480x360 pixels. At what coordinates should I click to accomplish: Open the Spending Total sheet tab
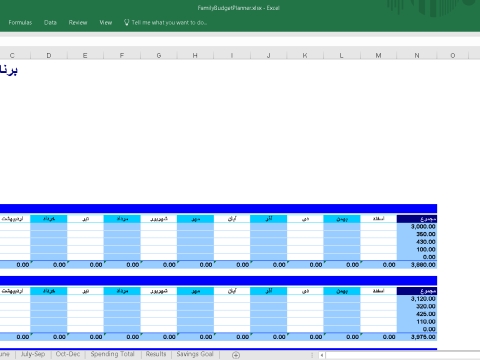pos(112,354)
